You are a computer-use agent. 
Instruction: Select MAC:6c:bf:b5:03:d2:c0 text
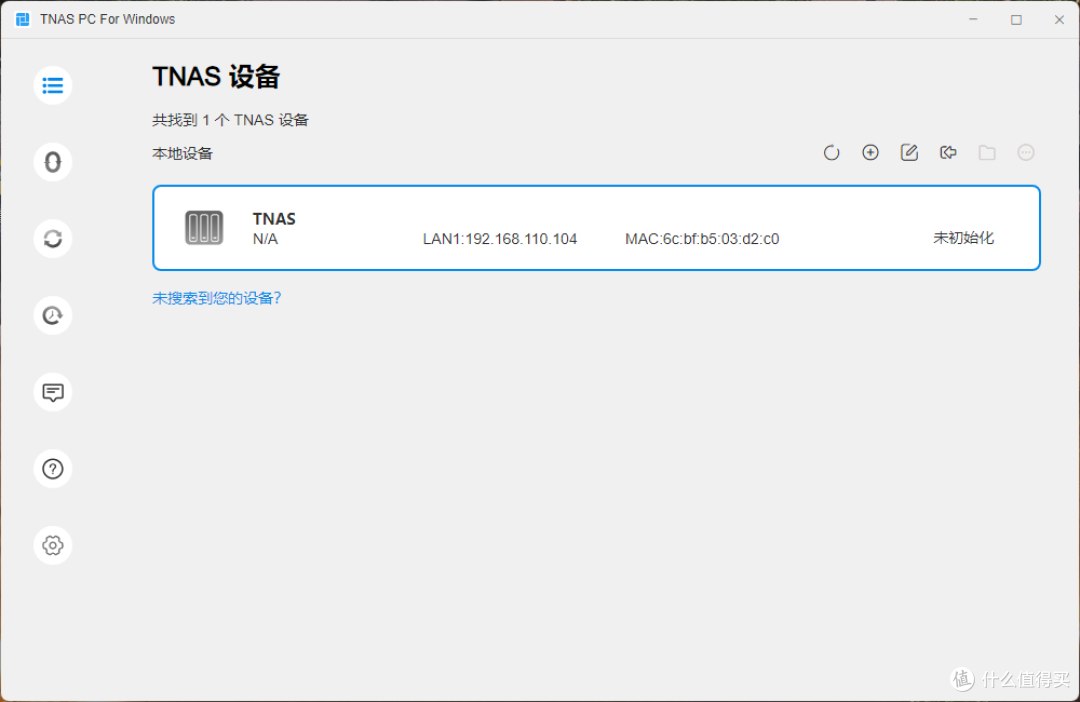point(702,239)
